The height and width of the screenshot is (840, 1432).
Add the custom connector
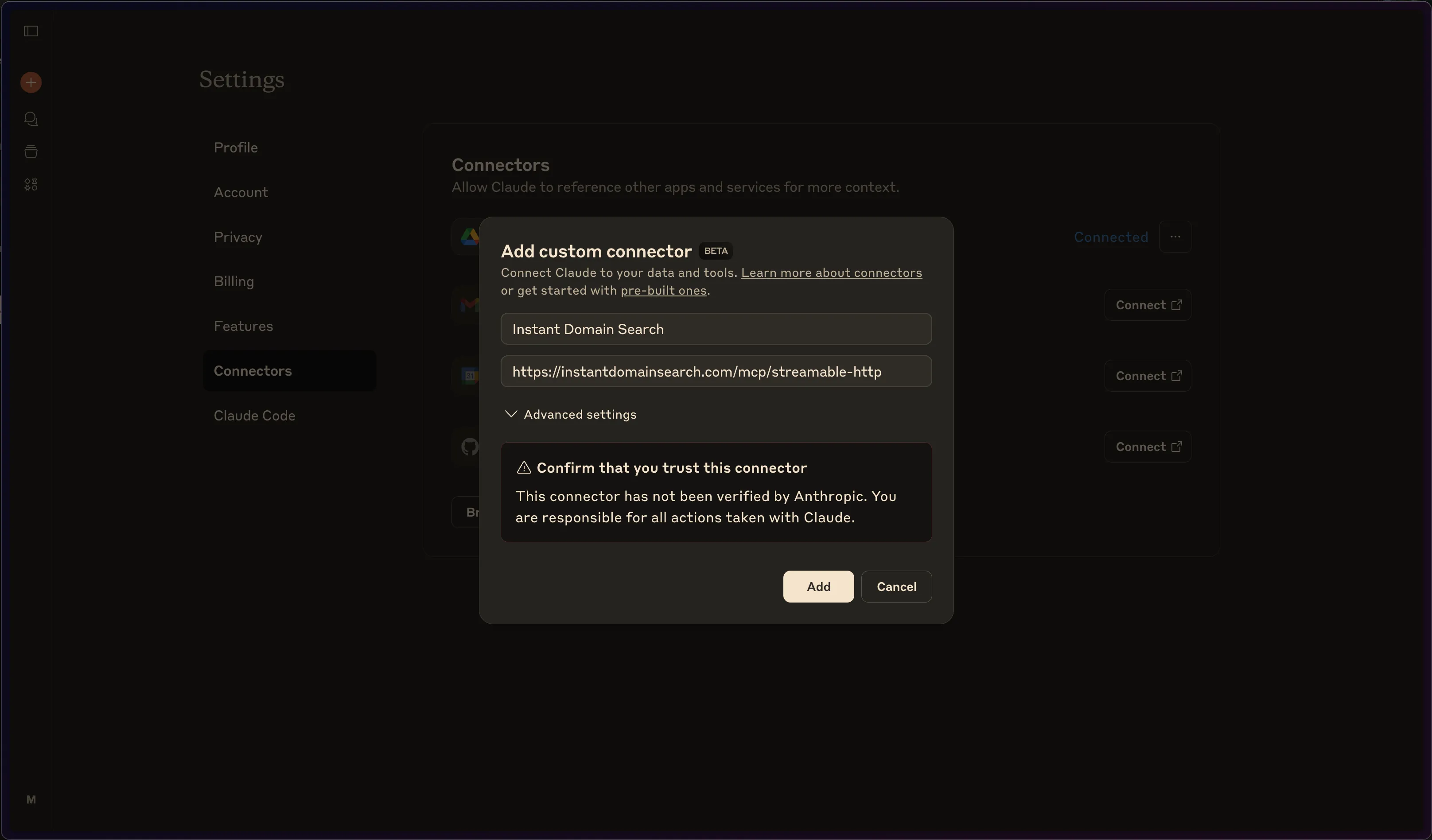(x=818, y=587)
